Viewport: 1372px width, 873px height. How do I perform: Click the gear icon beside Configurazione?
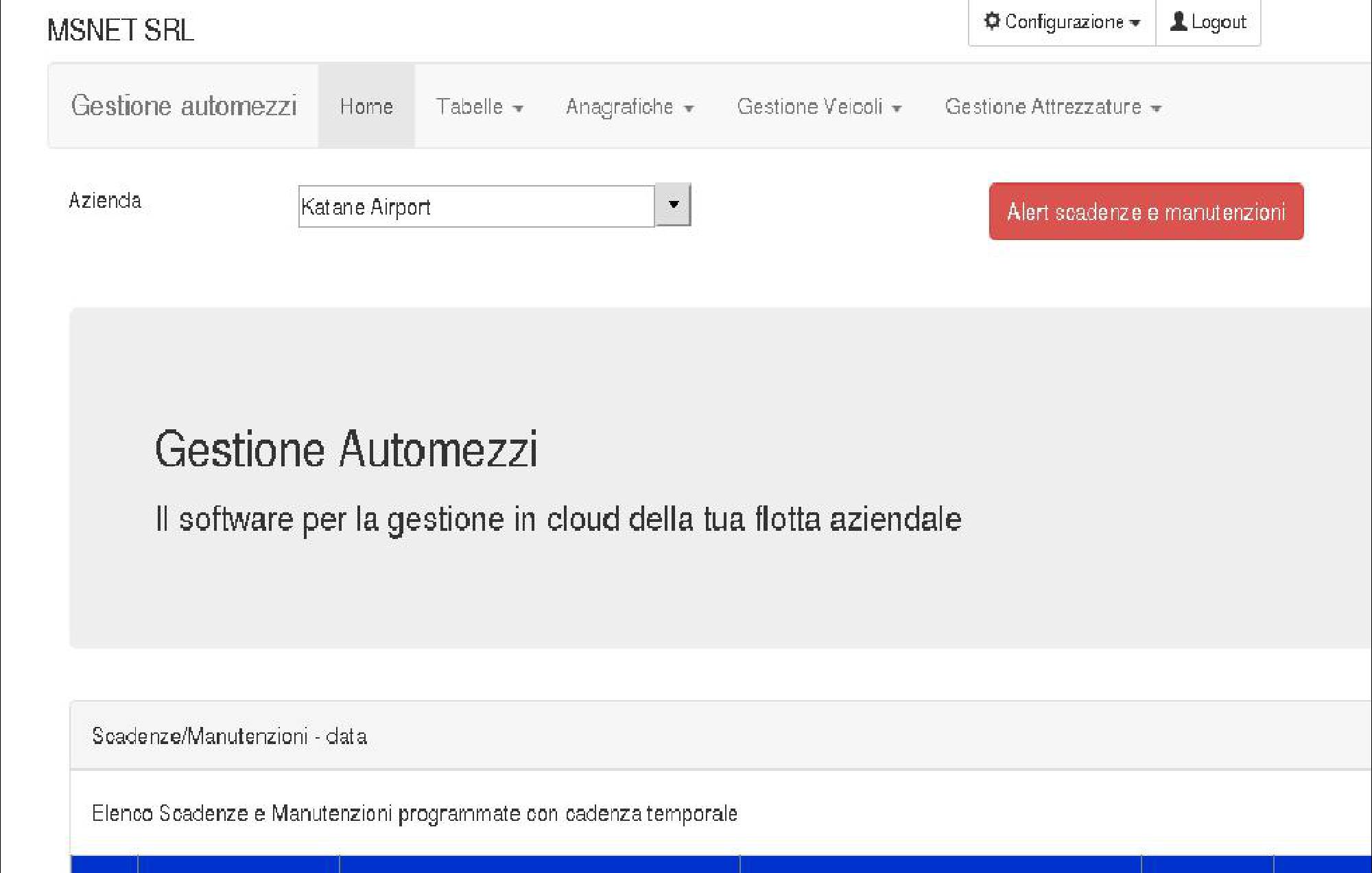992,21
